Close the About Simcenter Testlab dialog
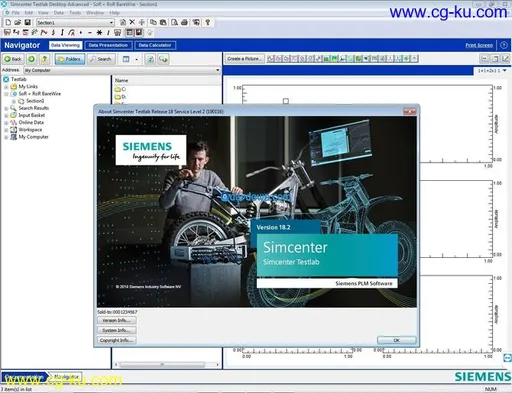 pyautogui.click(x=410, y=111)
